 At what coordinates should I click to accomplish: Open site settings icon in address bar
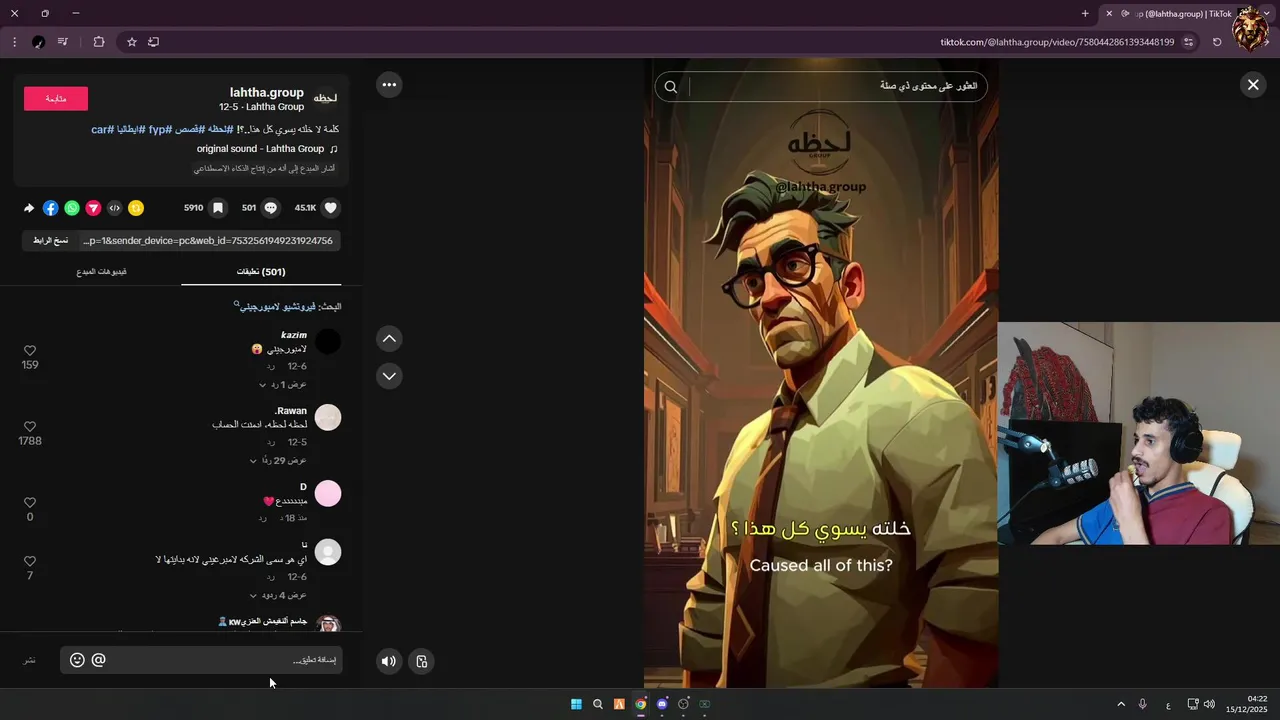tap(1188, 42)
